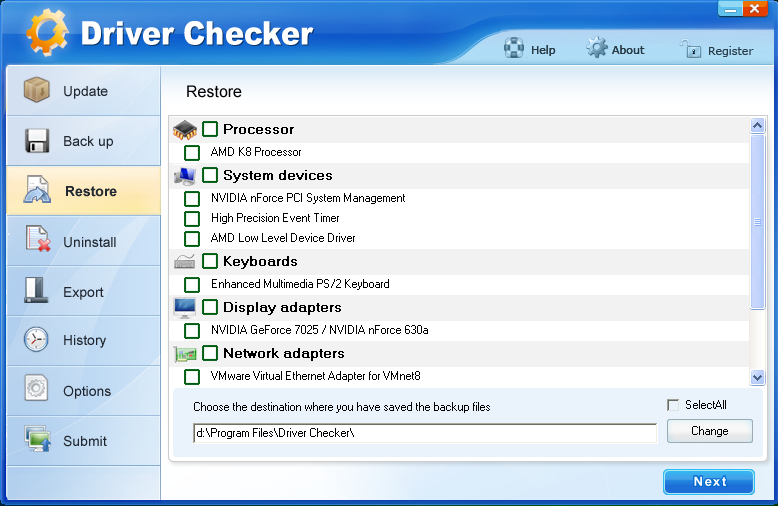
Task: Open the About link text
Action: [x=628, y=50]
